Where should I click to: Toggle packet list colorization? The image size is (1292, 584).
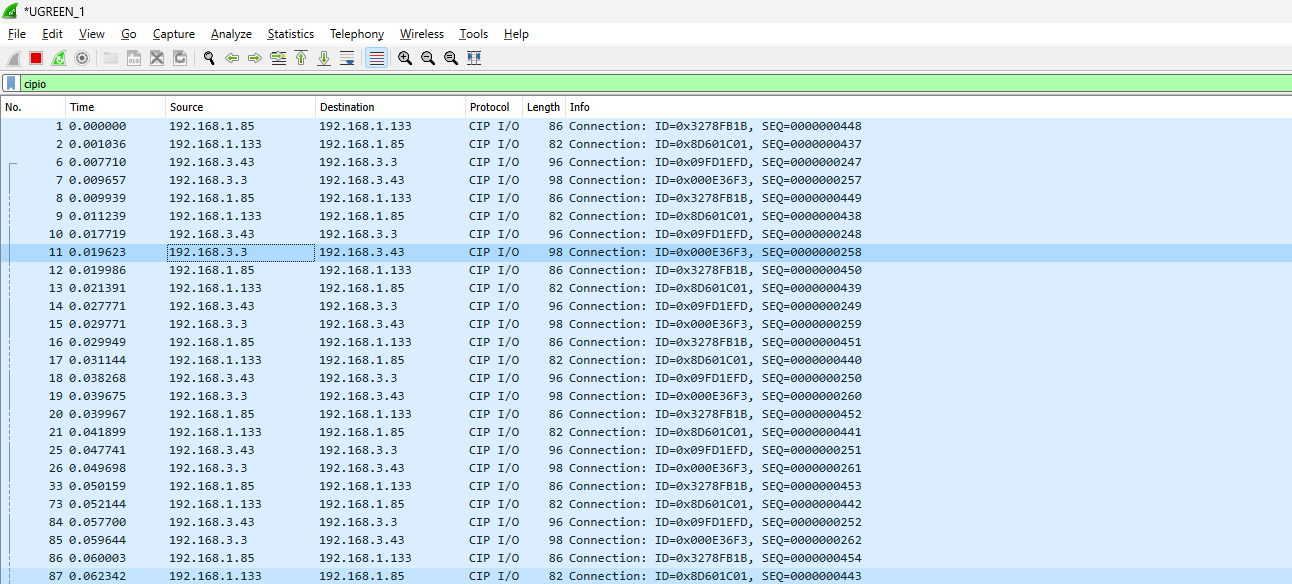click(376, 58)
